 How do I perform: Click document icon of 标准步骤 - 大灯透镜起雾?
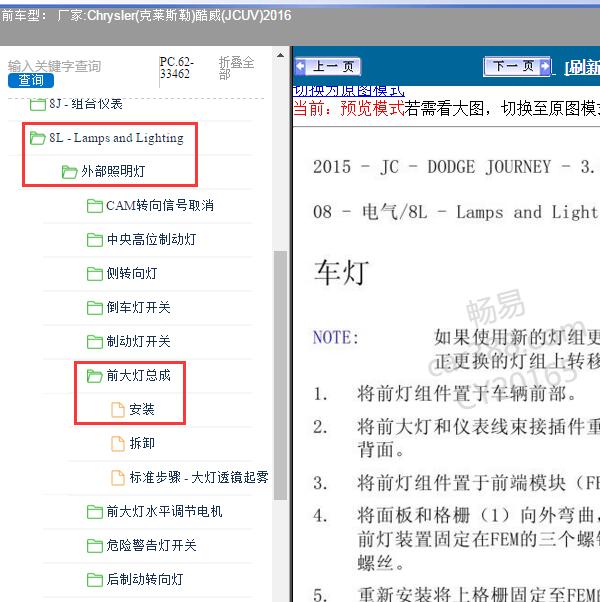pos(118,478)
